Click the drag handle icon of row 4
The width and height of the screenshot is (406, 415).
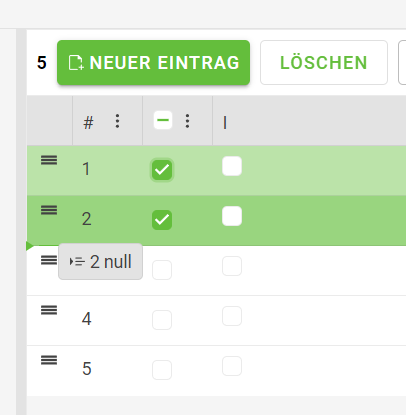(49, 310)
